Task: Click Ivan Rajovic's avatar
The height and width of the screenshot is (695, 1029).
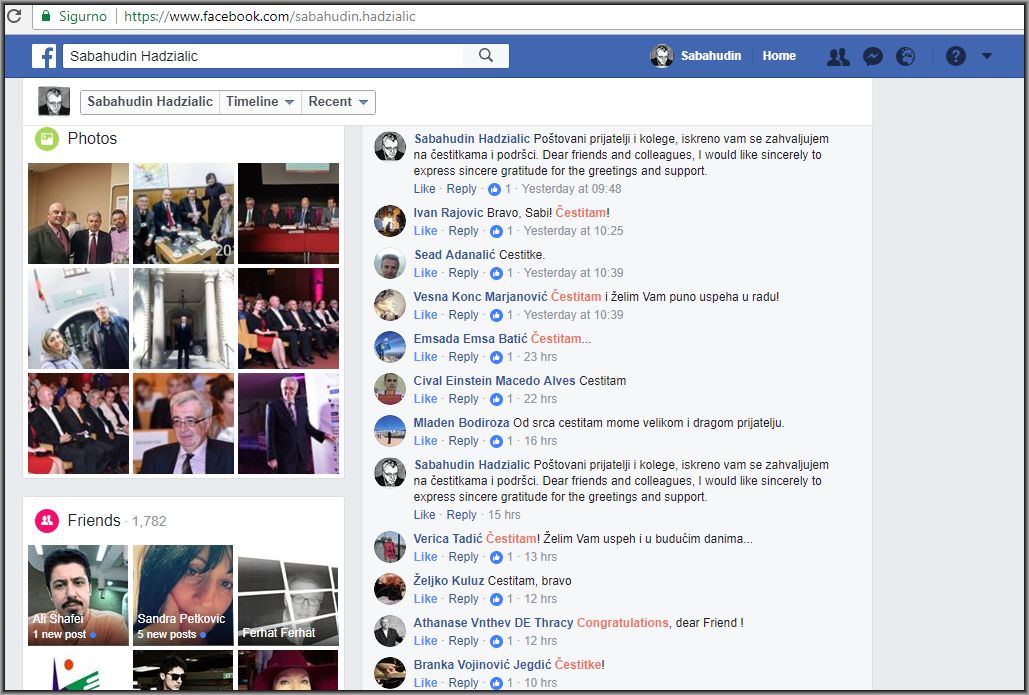Action: (x=390, y=221)
